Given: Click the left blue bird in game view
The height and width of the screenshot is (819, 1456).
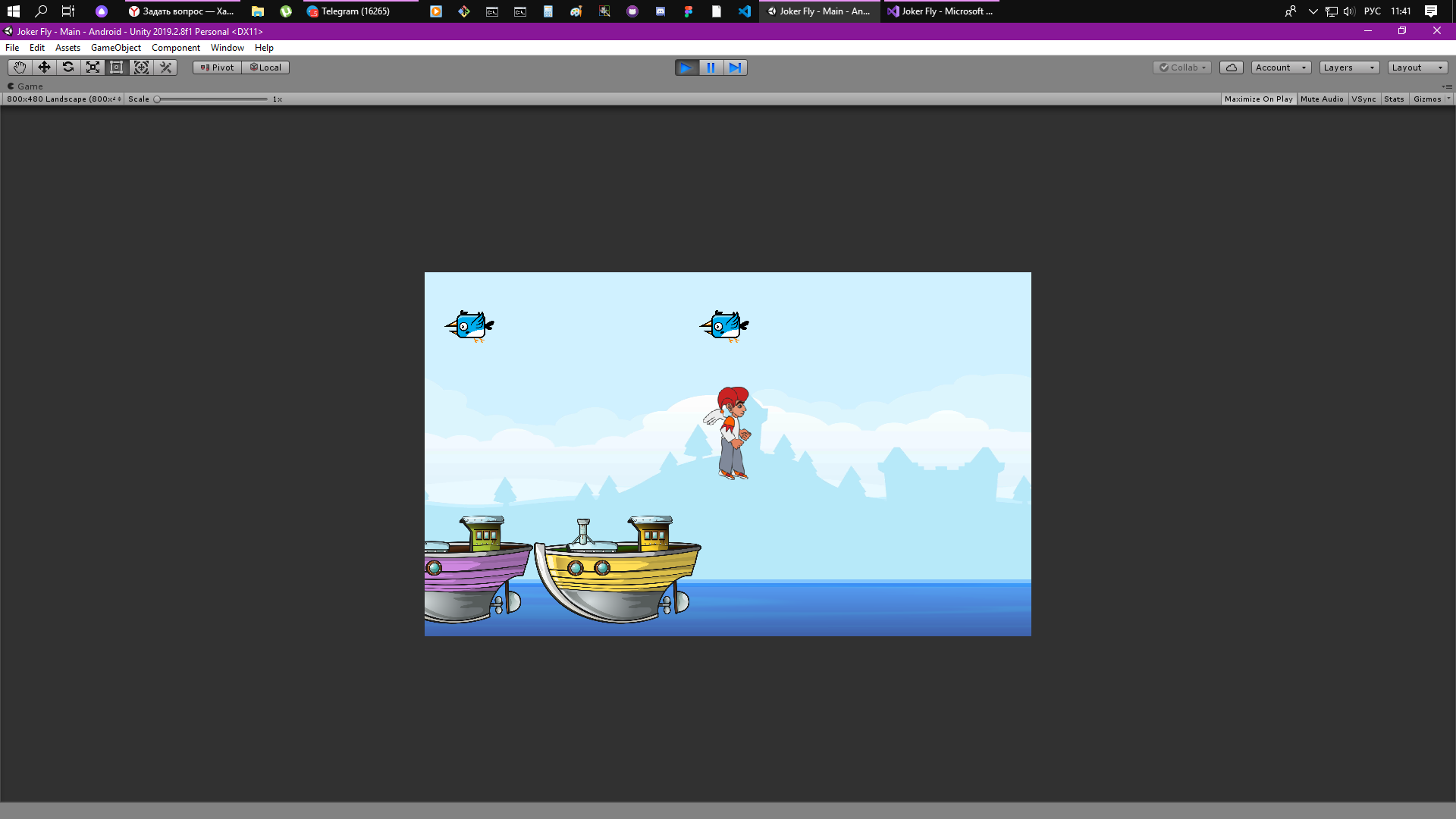Looking at the screenshot, I should coord(469,327).
